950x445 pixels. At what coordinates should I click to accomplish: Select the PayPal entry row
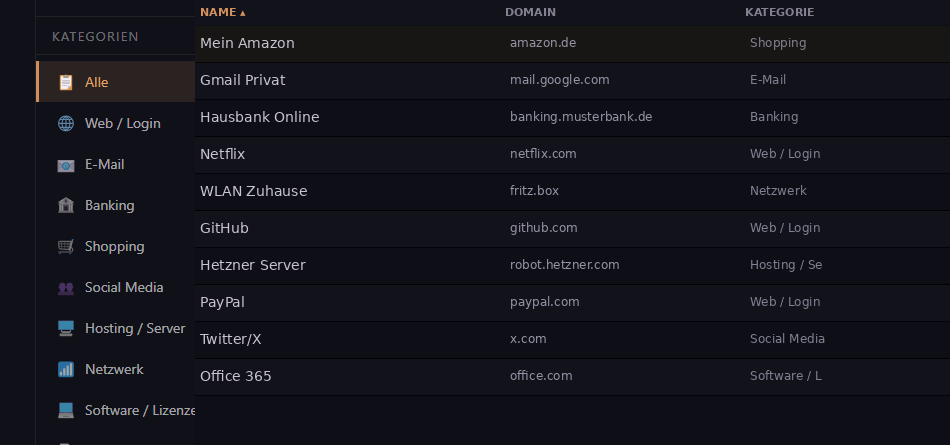click(223, 302)
